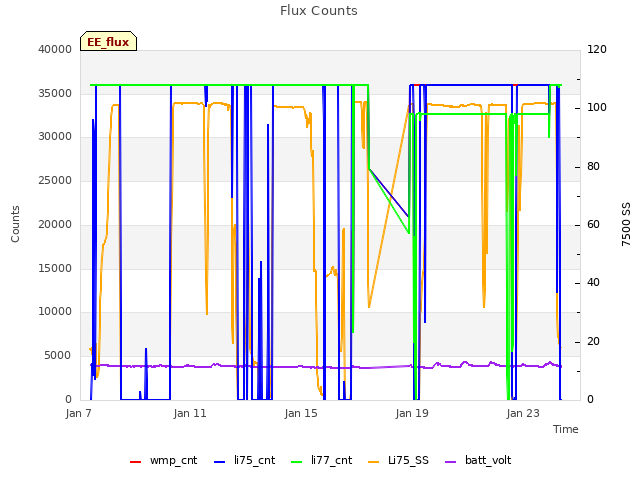Click the orange Li75_SS legend swatch
The width and height of the screenshot is (640, 480).
[x=373, y=462]
